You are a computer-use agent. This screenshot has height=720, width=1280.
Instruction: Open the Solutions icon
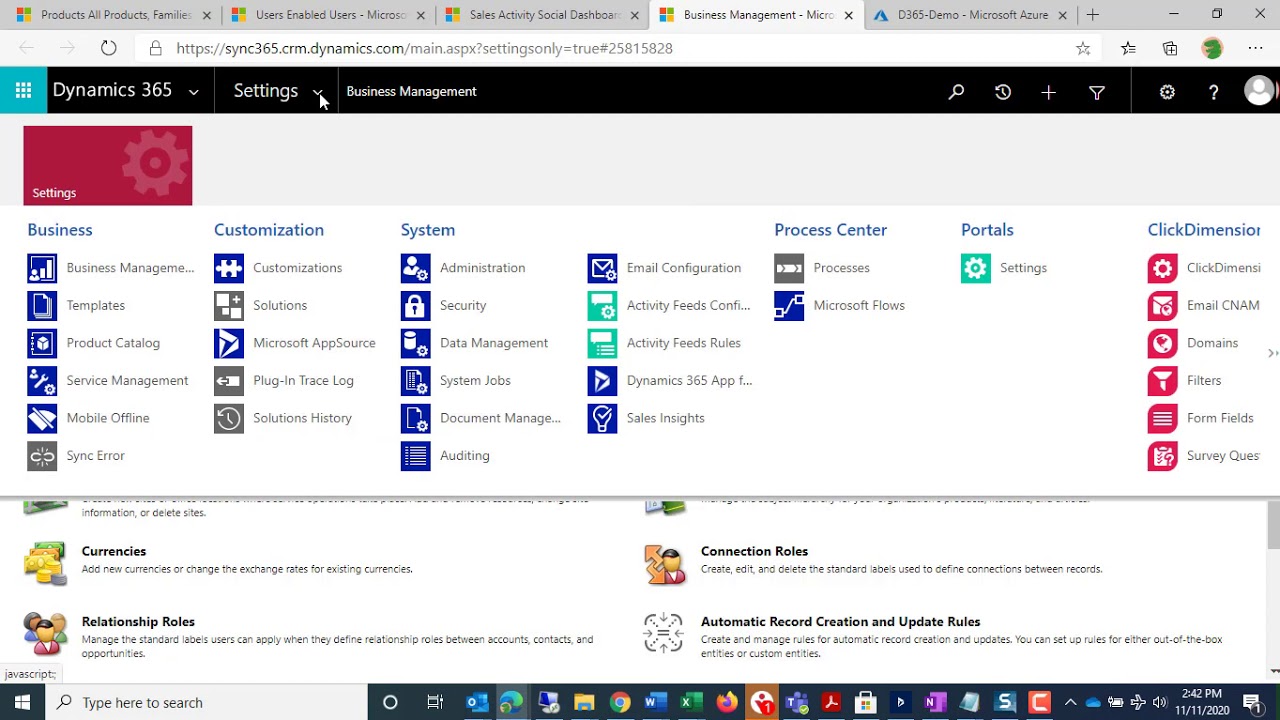[229, 305]
